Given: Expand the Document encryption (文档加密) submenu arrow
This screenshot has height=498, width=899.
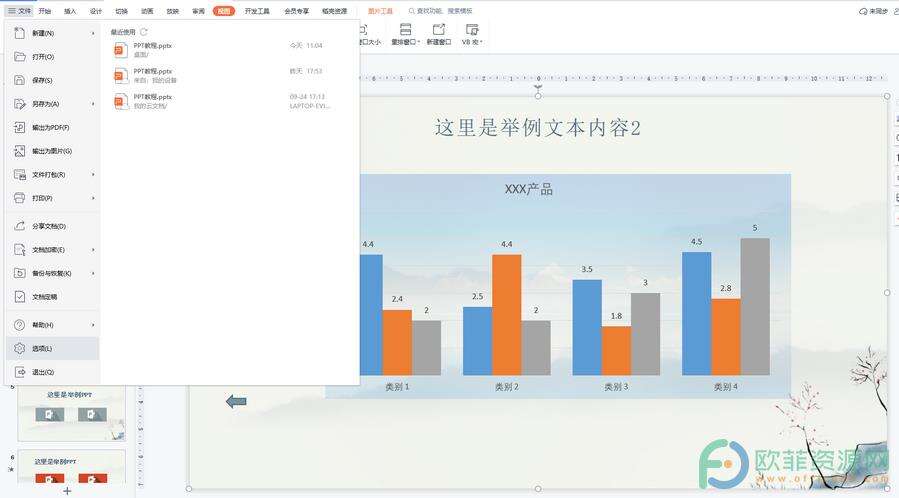Looking at the screenshot, I should (93, 250).
